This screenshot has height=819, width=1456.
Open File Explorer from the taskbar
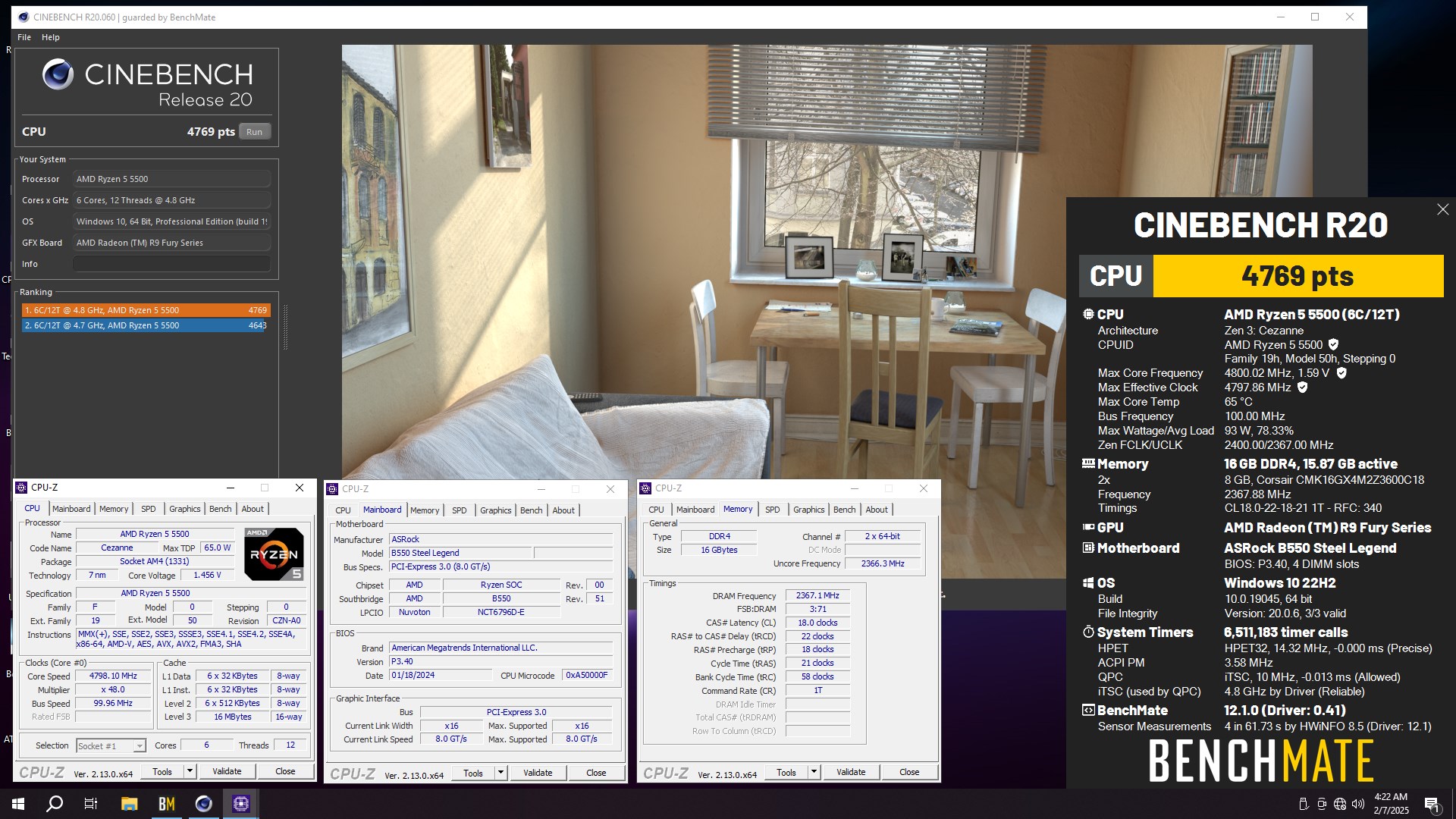(129, 804)
